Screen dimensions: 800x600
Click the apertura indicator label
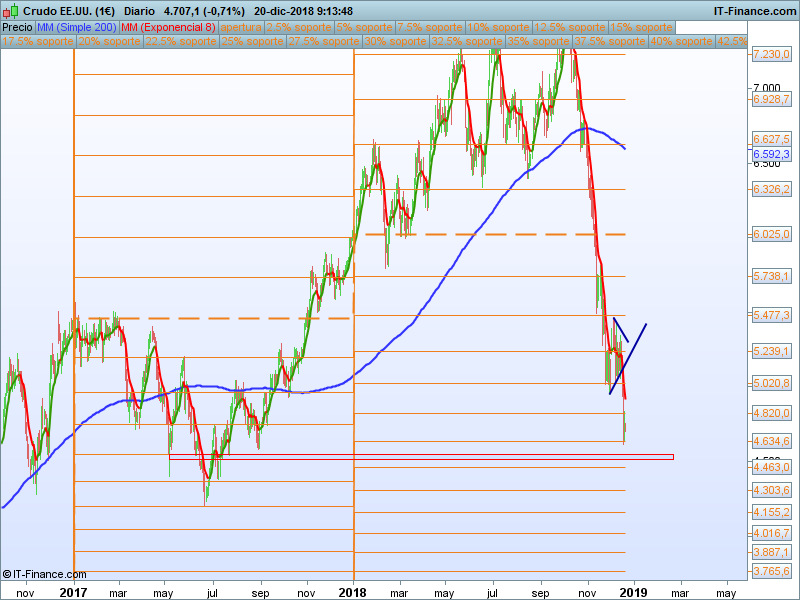[241, 28]
